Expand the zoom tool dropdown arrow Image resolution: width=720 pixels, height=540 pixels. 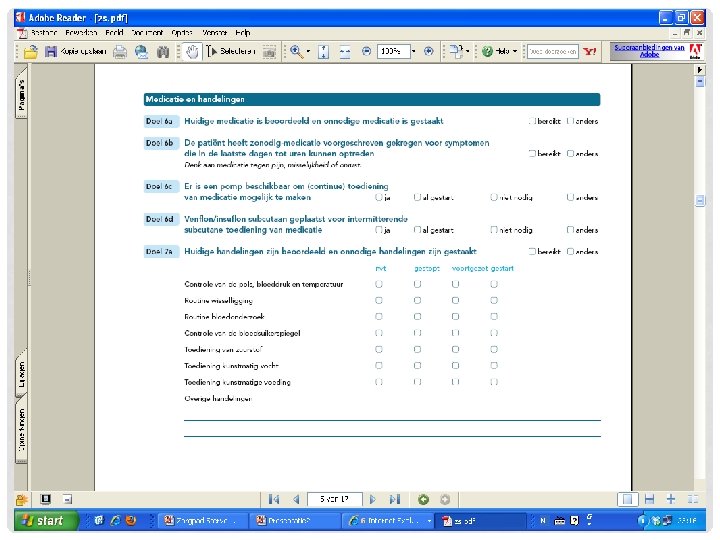point(308,51)
